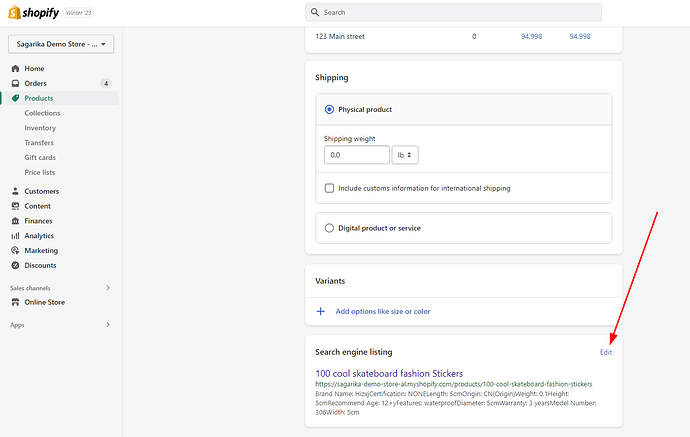Click the Marketing icon in sidebar
This screenshot has width=690, height=437.
point(15,251)
